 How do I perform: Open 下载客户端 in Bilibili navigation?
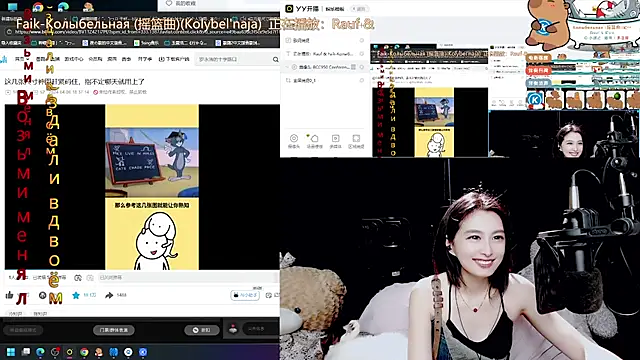(174, 60)
